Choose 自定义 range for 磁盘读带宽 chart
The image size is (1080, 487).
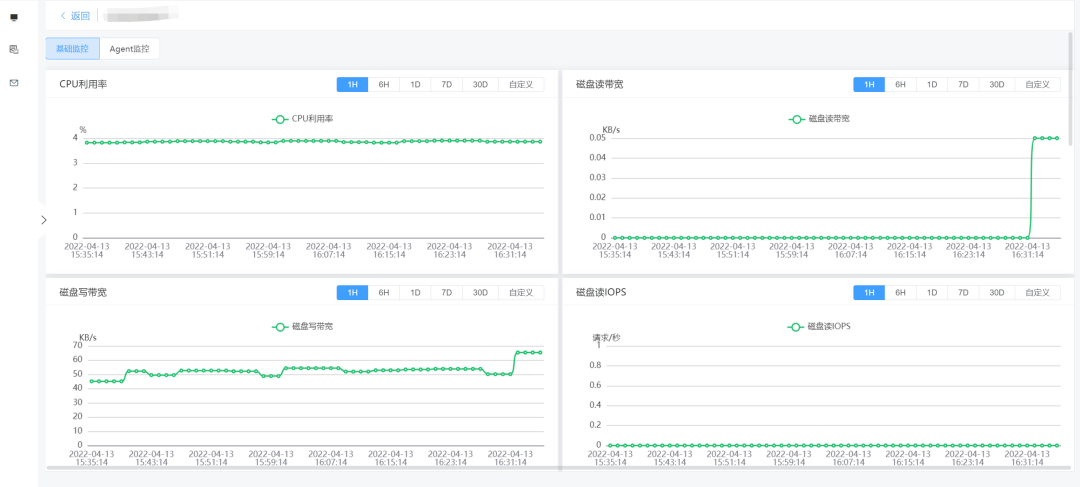click(1038, 84)
